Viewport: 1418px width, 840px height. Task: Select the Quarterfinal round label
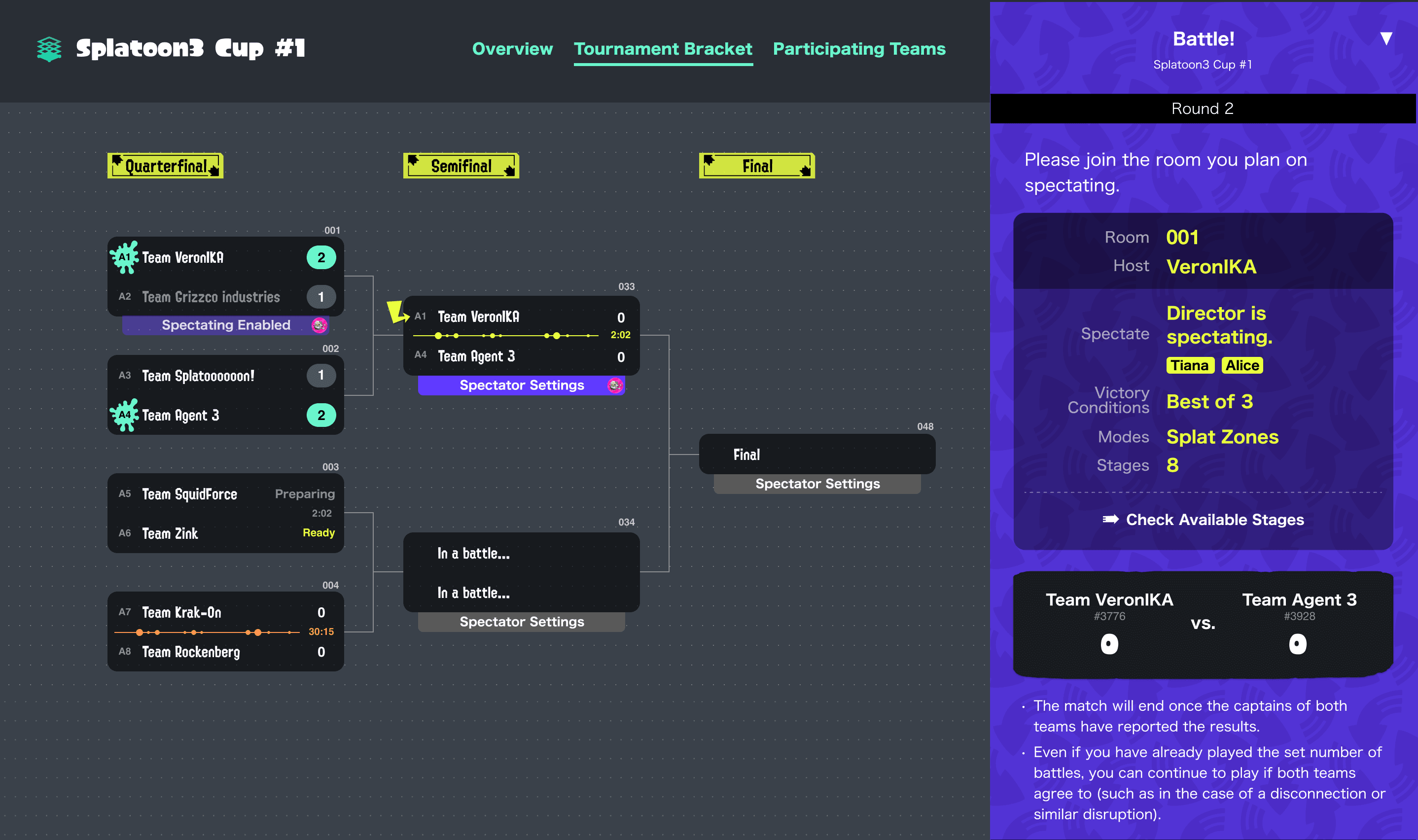[165, 166]
